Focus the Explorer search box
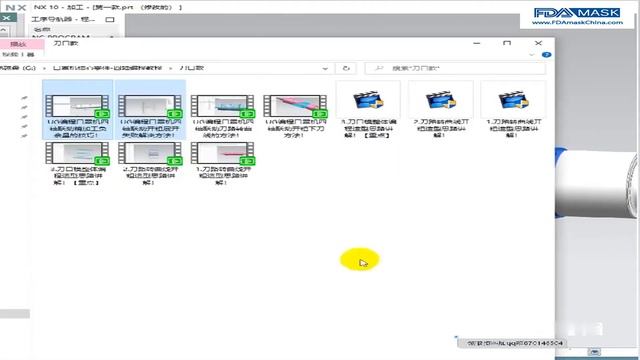Image resolution: width=640 pixels, height=360 pixels. coord(455,68)
